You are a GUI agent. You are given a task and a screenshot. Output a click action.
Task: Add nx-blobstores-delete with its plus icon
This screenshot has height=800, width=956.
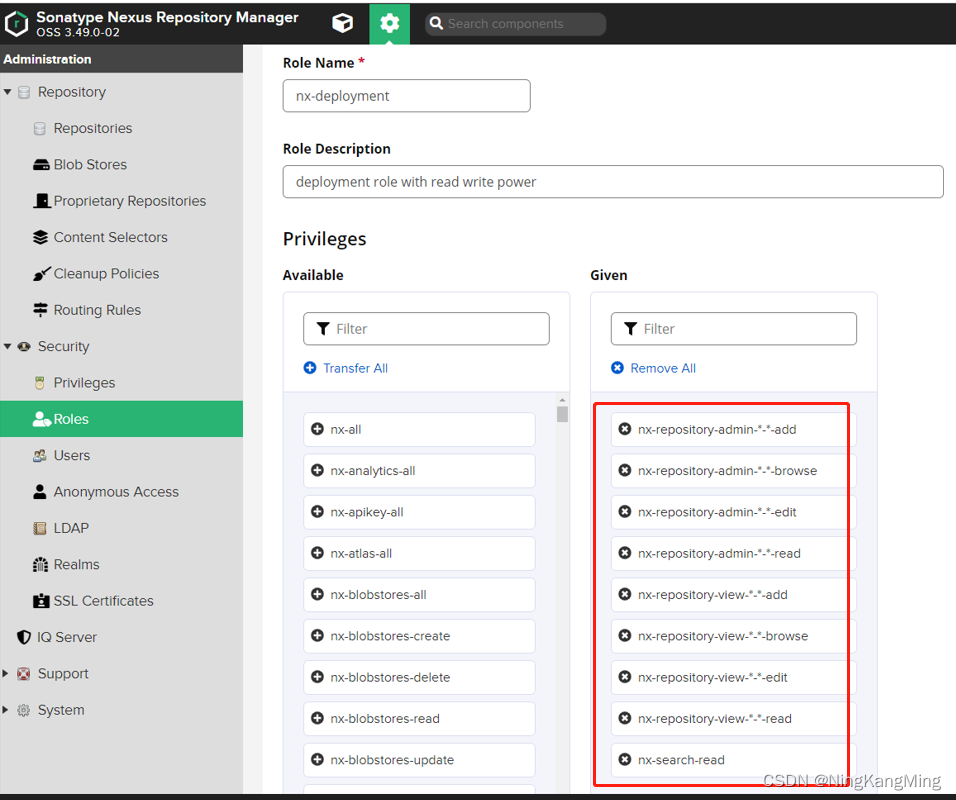pos(317,677)
